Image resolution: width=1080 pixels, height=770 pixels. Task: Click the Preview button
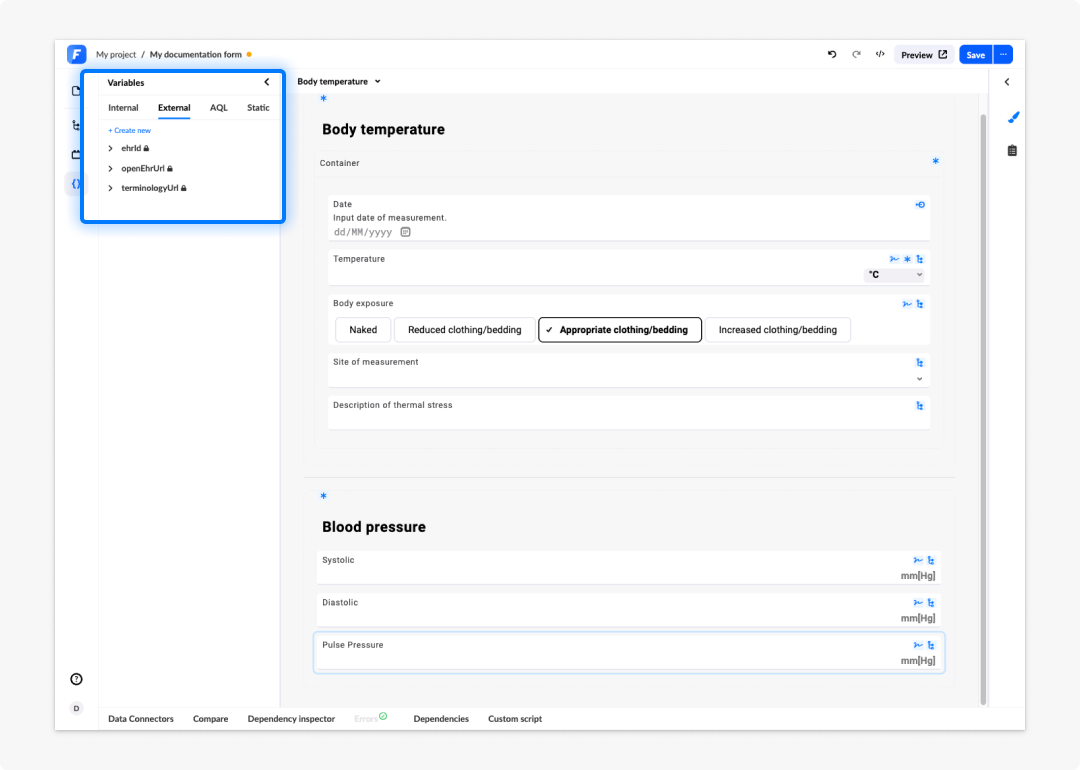924,54
